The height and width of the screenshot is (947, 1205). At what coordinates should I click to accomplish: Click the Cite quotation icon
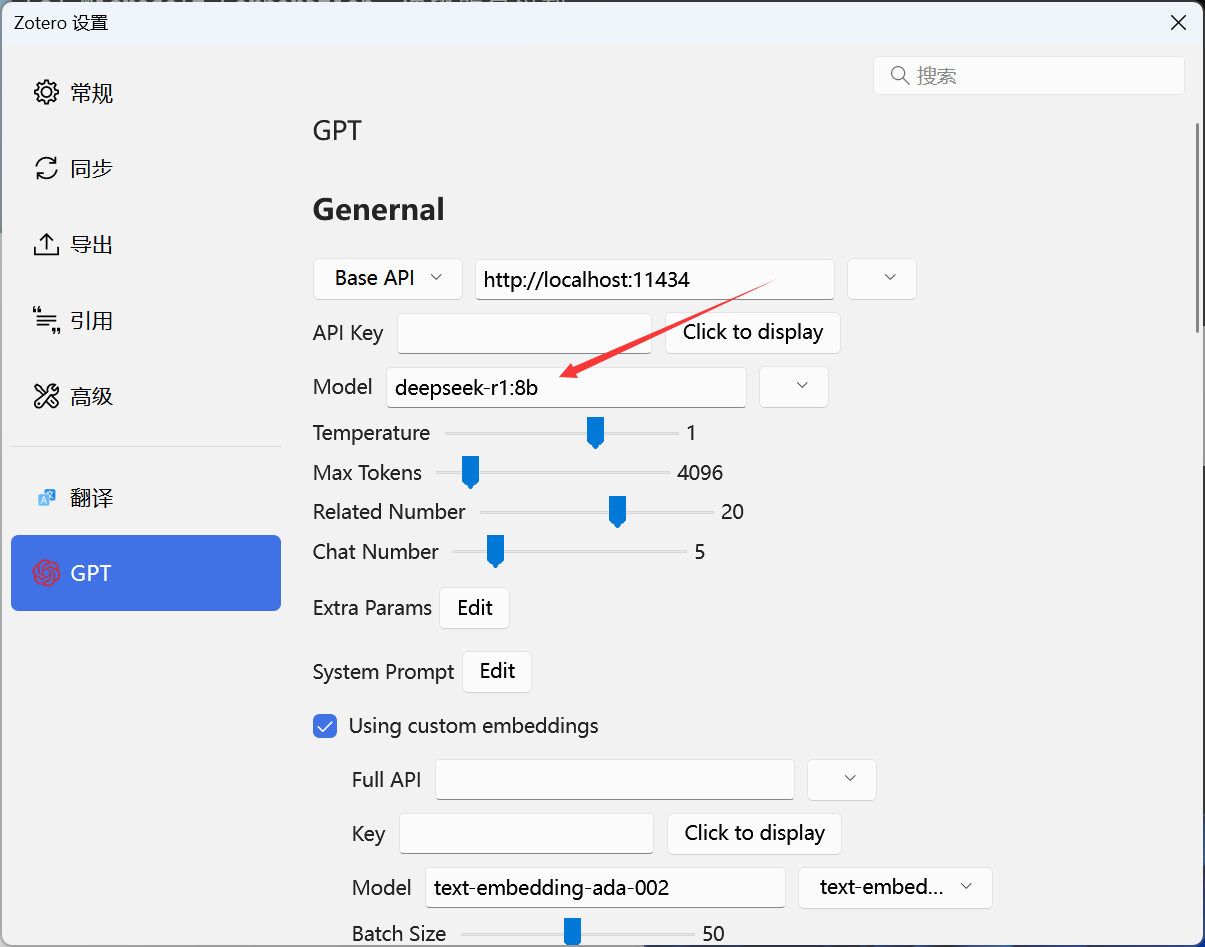click(x=46, y=320)
